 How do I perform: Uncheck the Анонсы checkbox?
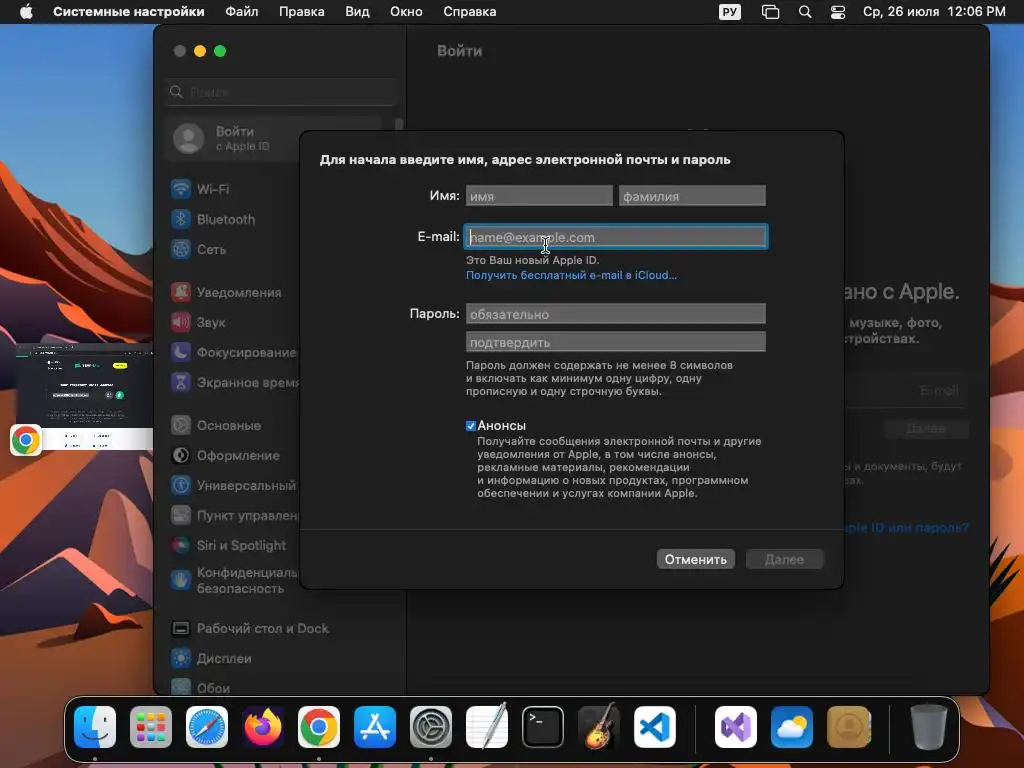tap(470, 426)
